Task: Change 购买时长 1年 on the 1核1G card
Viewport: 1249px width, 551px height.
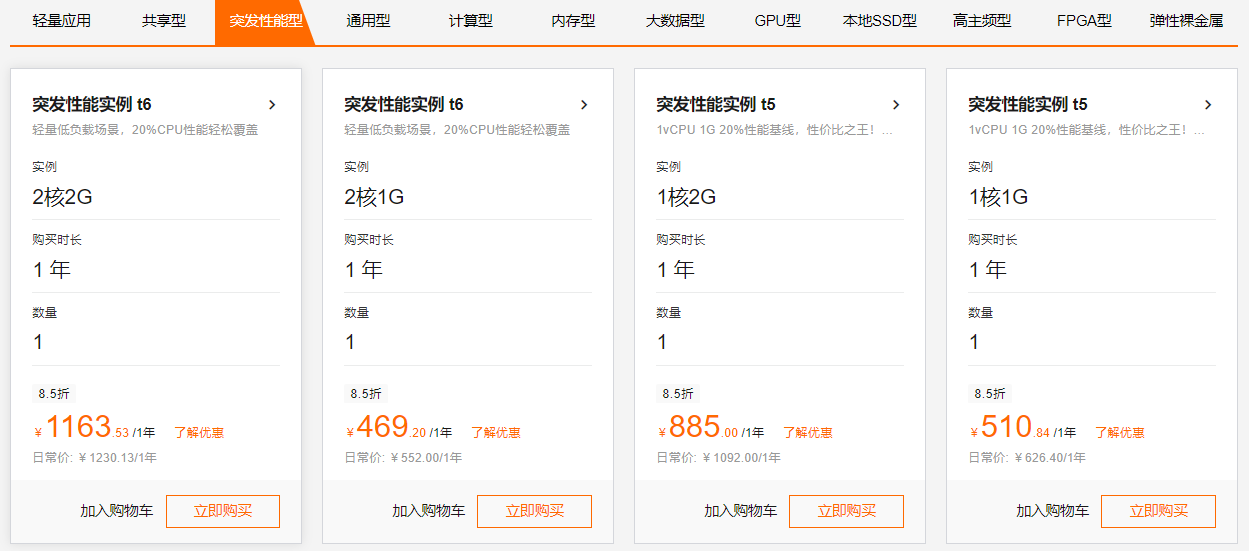Action: click(x=988, y=270)
